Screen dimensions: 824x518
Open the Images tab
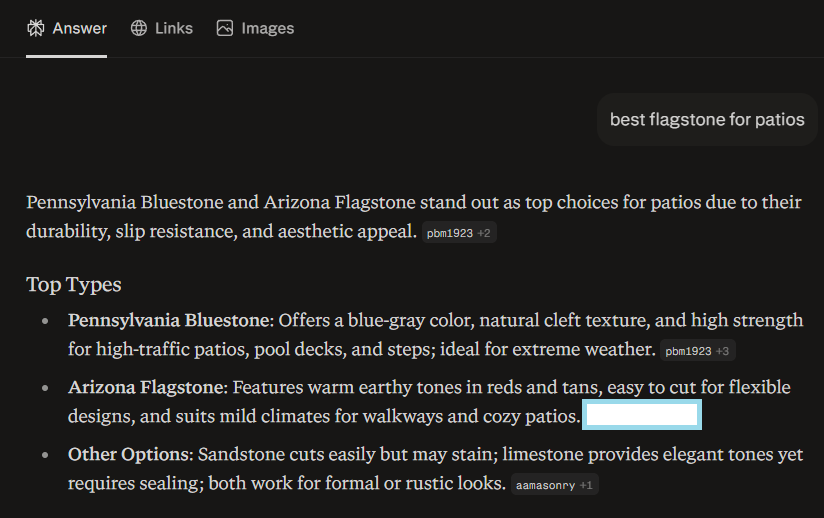267,28
